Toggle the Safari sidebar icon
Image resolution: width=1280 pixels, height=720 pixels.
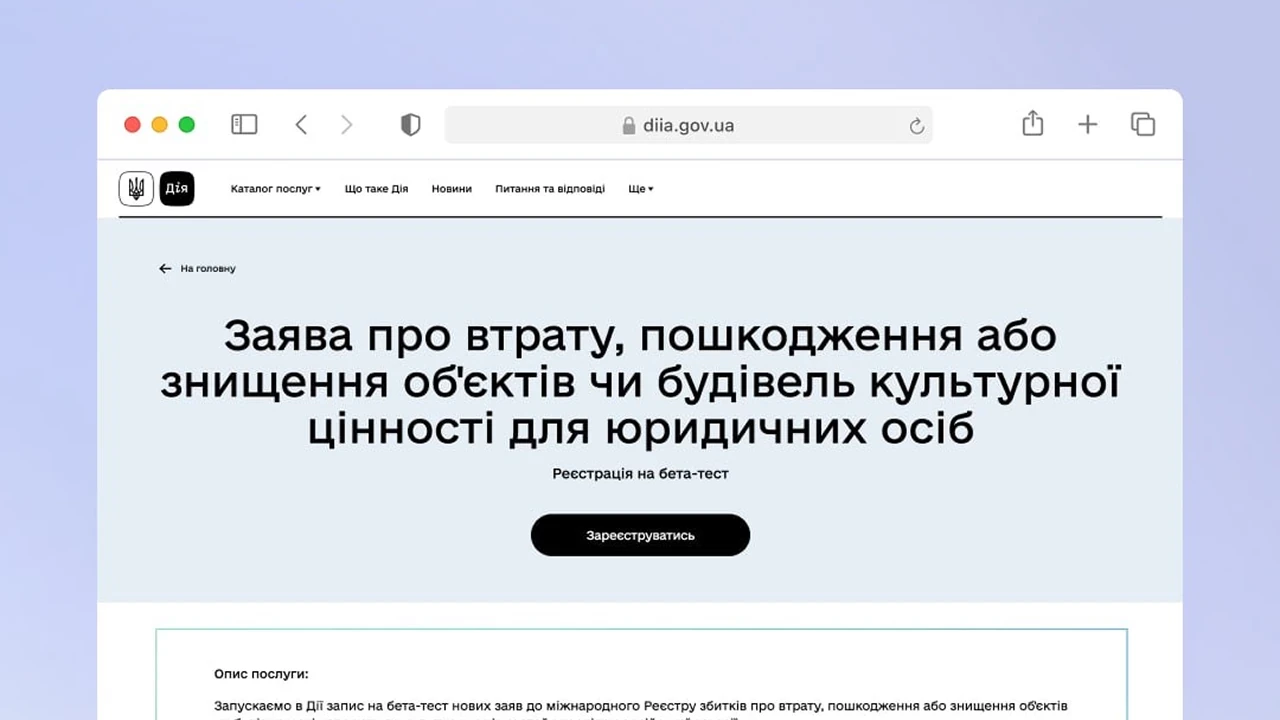pyautogui.click(x=244, y=124)
